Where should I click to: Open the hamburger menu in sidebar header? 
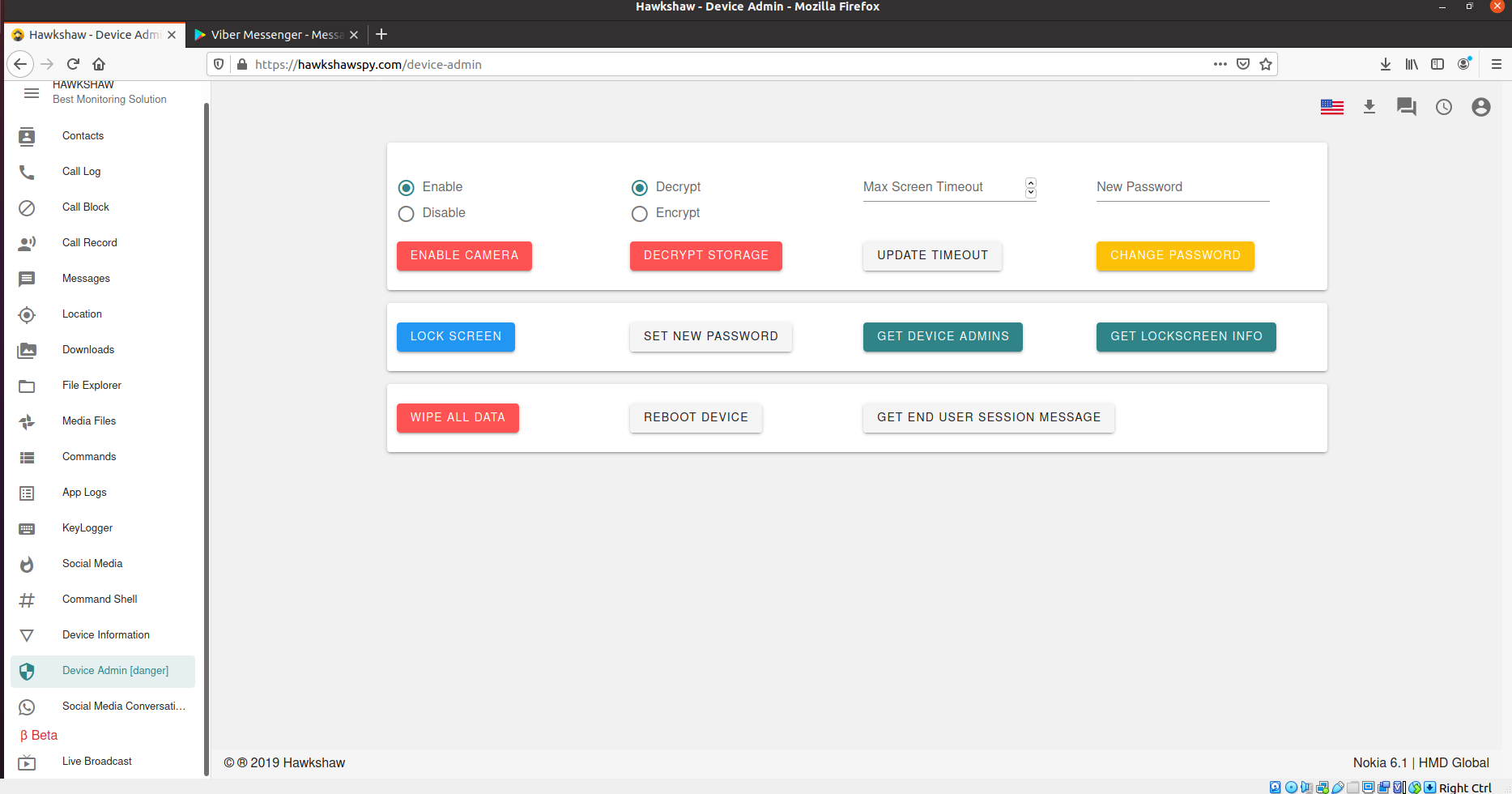[x=32, y=93]
